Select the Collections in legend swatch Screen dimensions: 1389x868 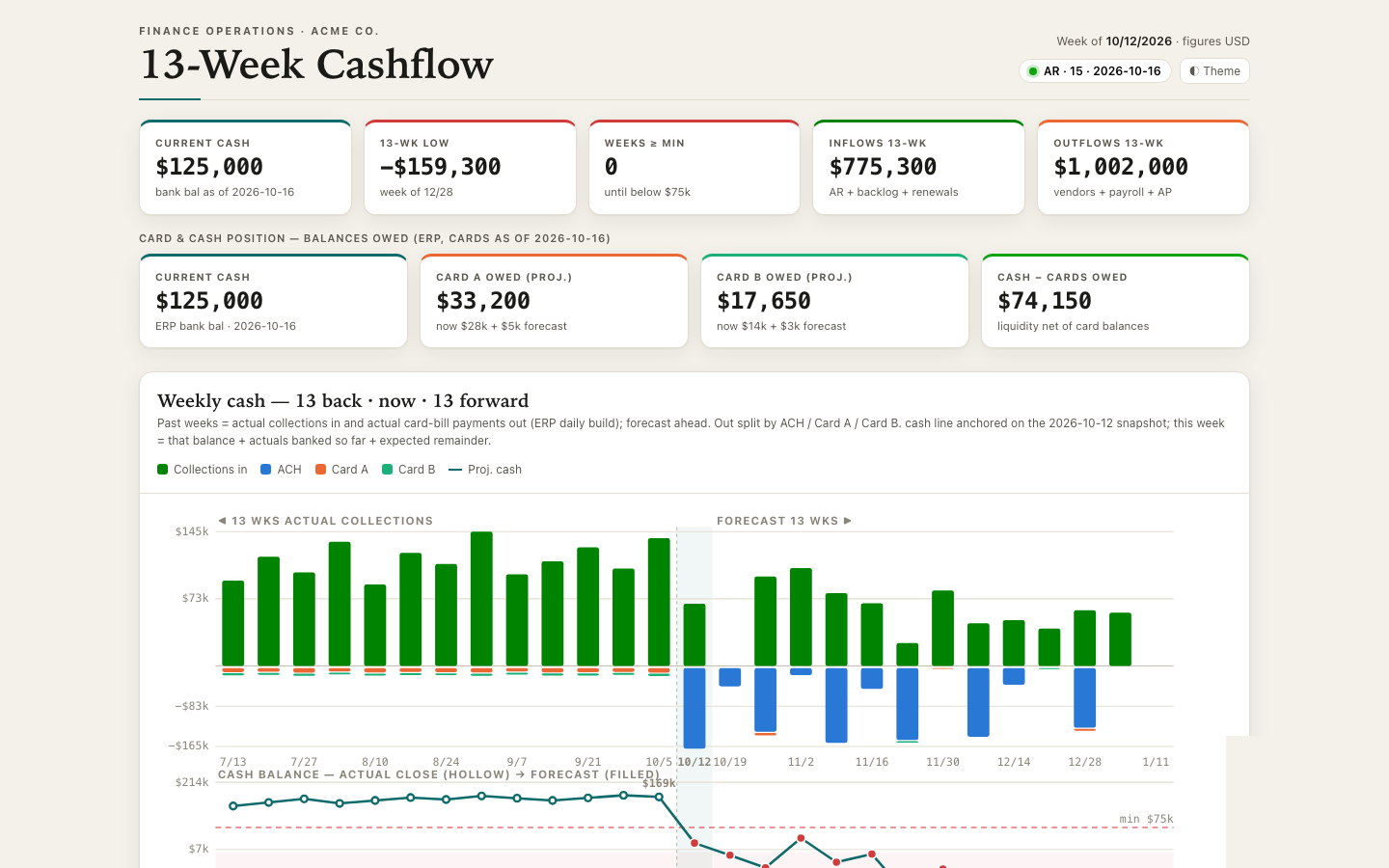click(x=162, y=470)
